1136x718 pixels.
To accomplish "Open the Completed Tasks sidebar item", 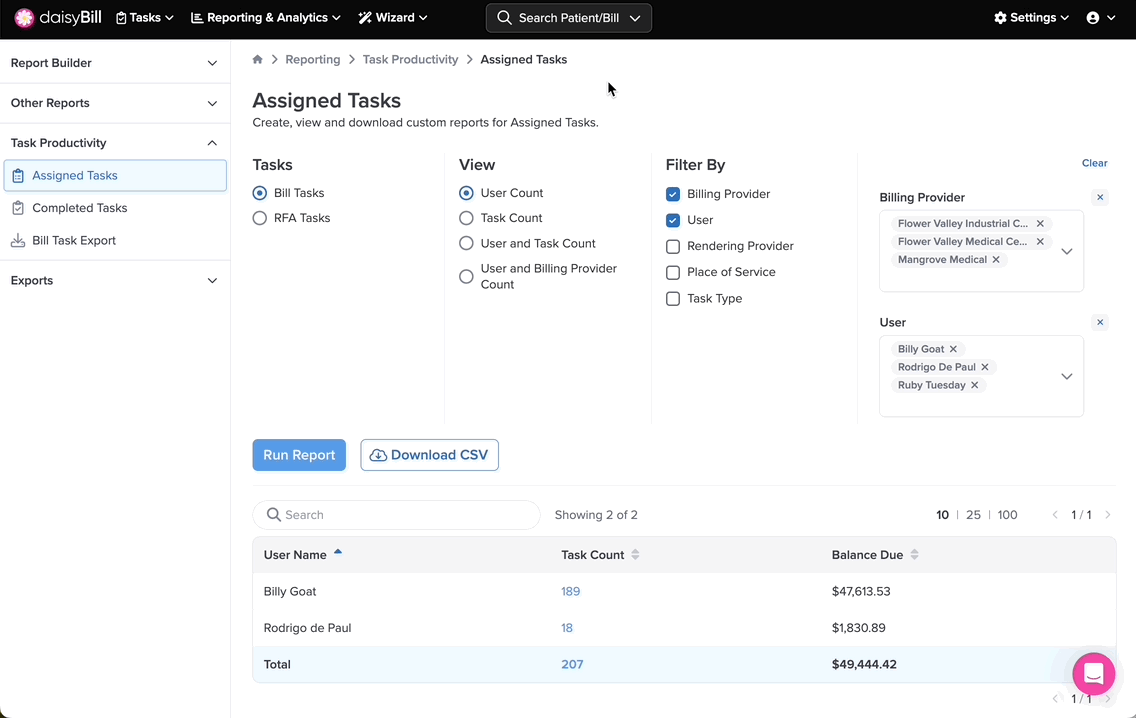I will [80, 208].
